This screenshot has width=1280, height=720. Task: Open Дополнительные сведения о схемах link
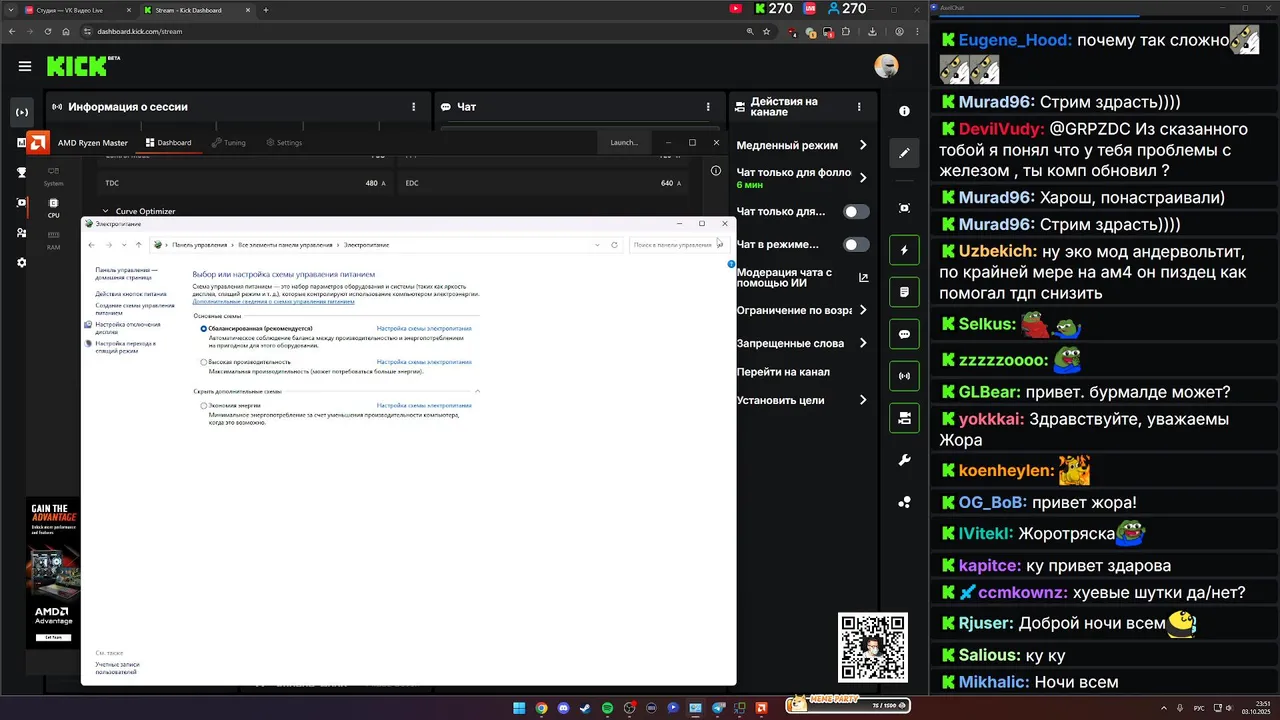[x=273, y=301]
